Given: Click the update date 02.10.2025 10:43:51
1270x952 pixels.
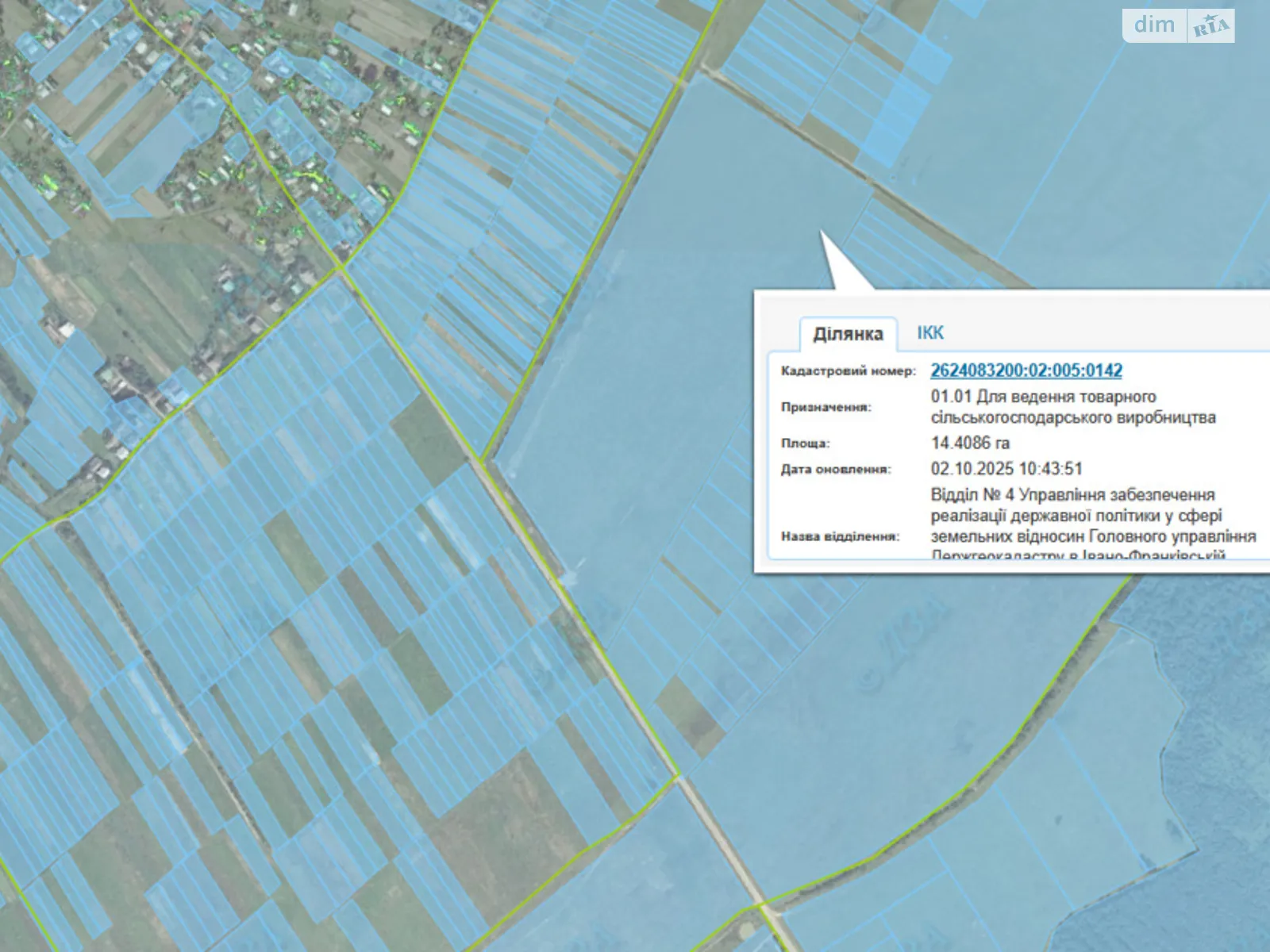Looking at the screenshot, I should [1006, 469].
